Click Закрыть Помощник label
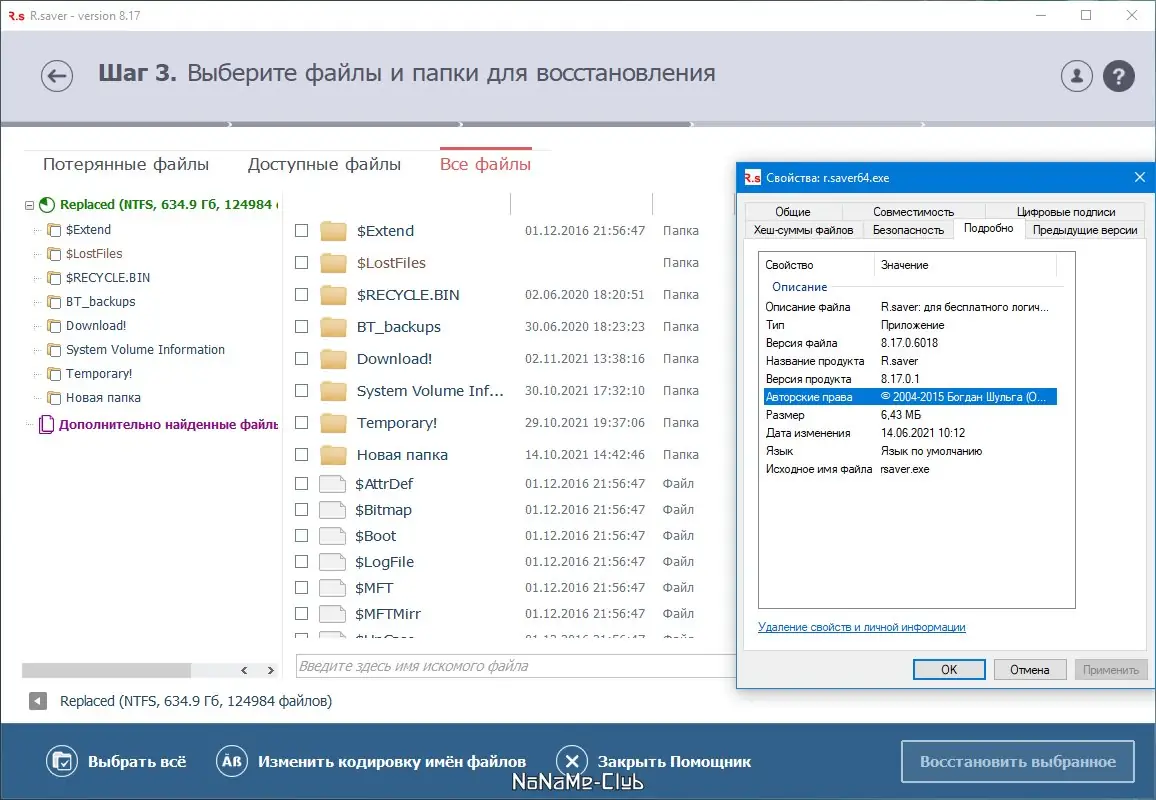 point(675,762)
